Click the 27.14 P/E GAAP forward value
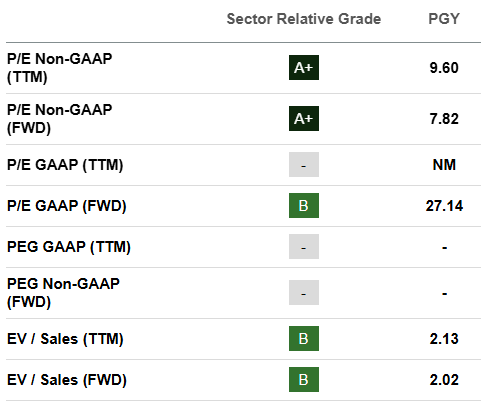This screenshot has width=481, height=407. tap(444, 206)
